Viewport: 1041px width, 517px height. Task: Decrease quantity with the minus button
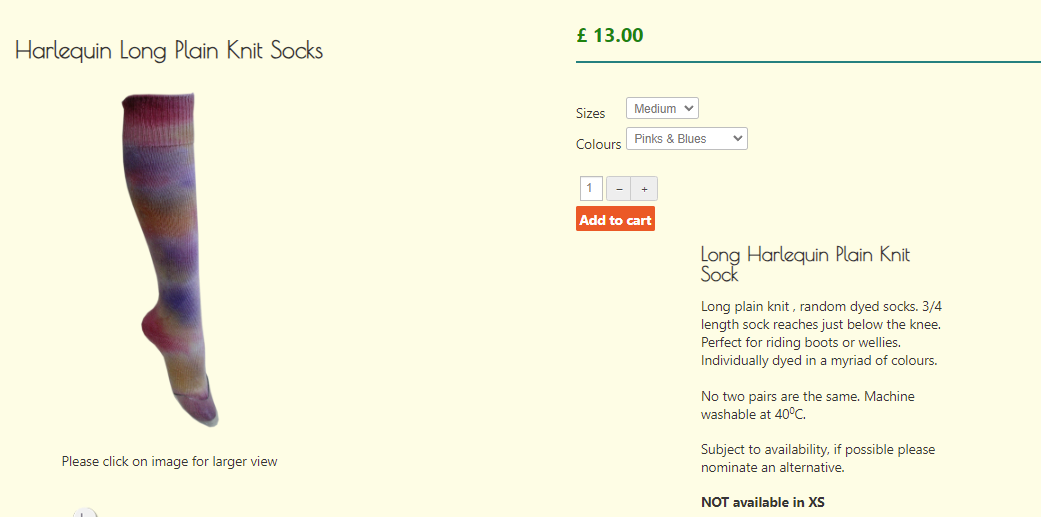click(x=619, y=189)
